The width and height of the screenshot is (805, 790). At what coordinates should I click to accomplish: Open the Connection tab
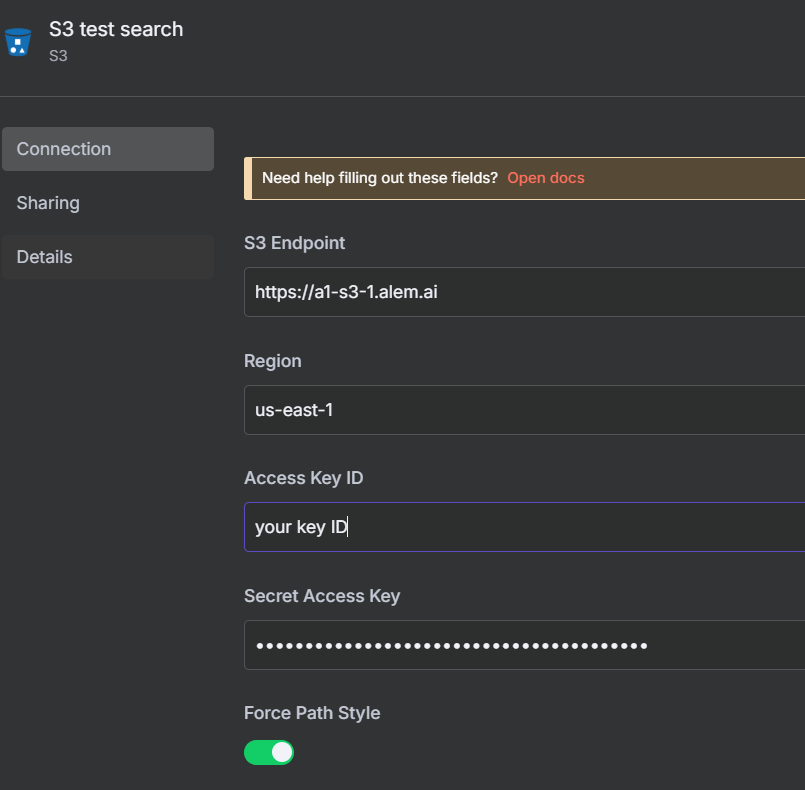coord(107,149)
